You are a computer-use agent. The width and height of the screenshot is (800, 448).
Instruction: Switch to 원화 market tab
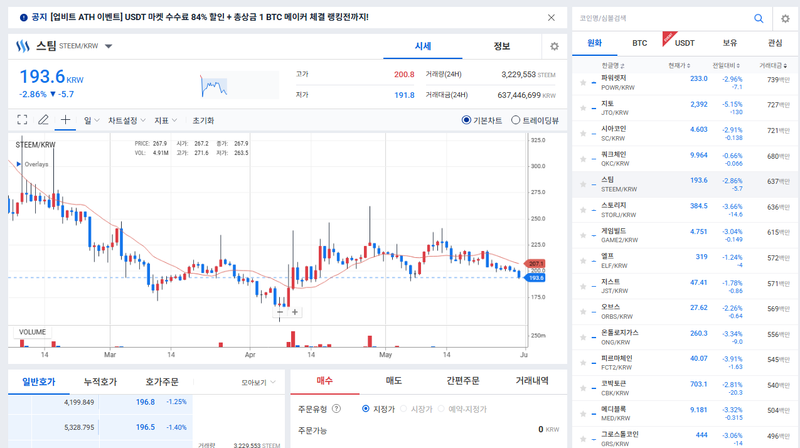594,43
